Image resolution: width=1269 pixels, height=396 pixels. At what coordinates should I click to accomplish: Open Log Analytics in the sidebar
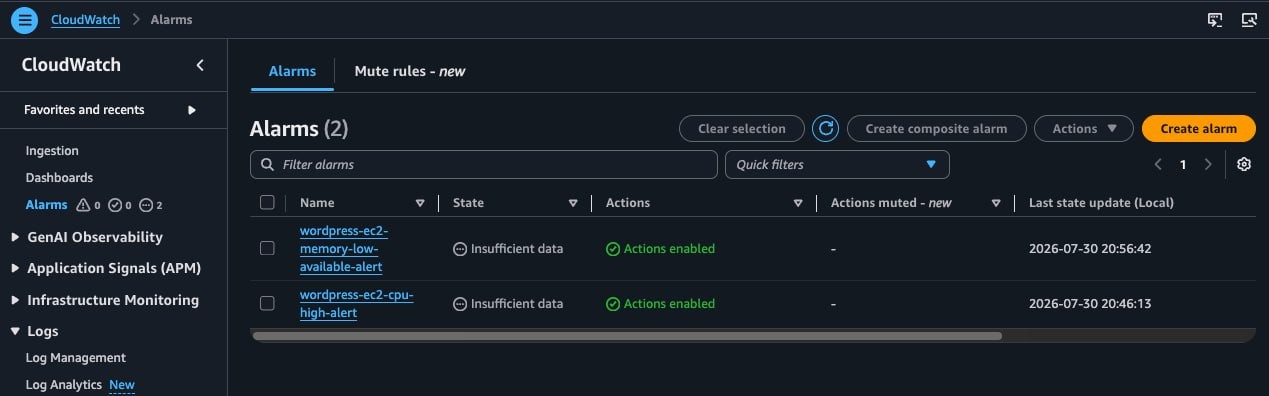(64, 385)
